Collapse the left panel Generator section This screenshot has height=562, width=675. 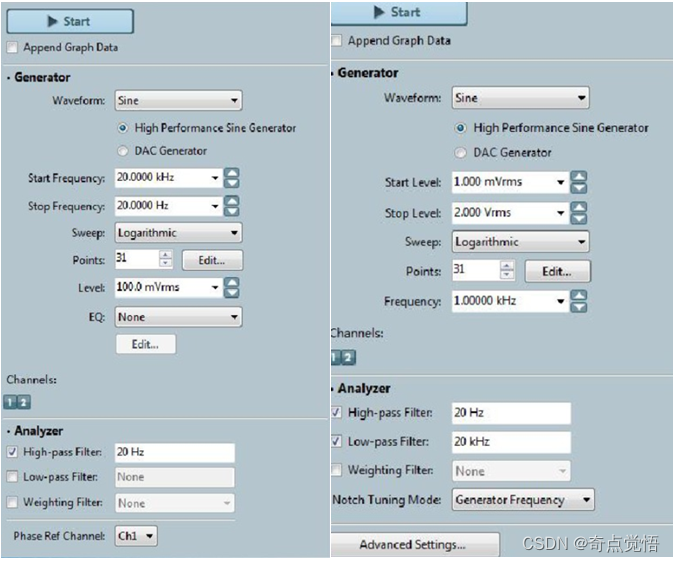click(9, 78)
